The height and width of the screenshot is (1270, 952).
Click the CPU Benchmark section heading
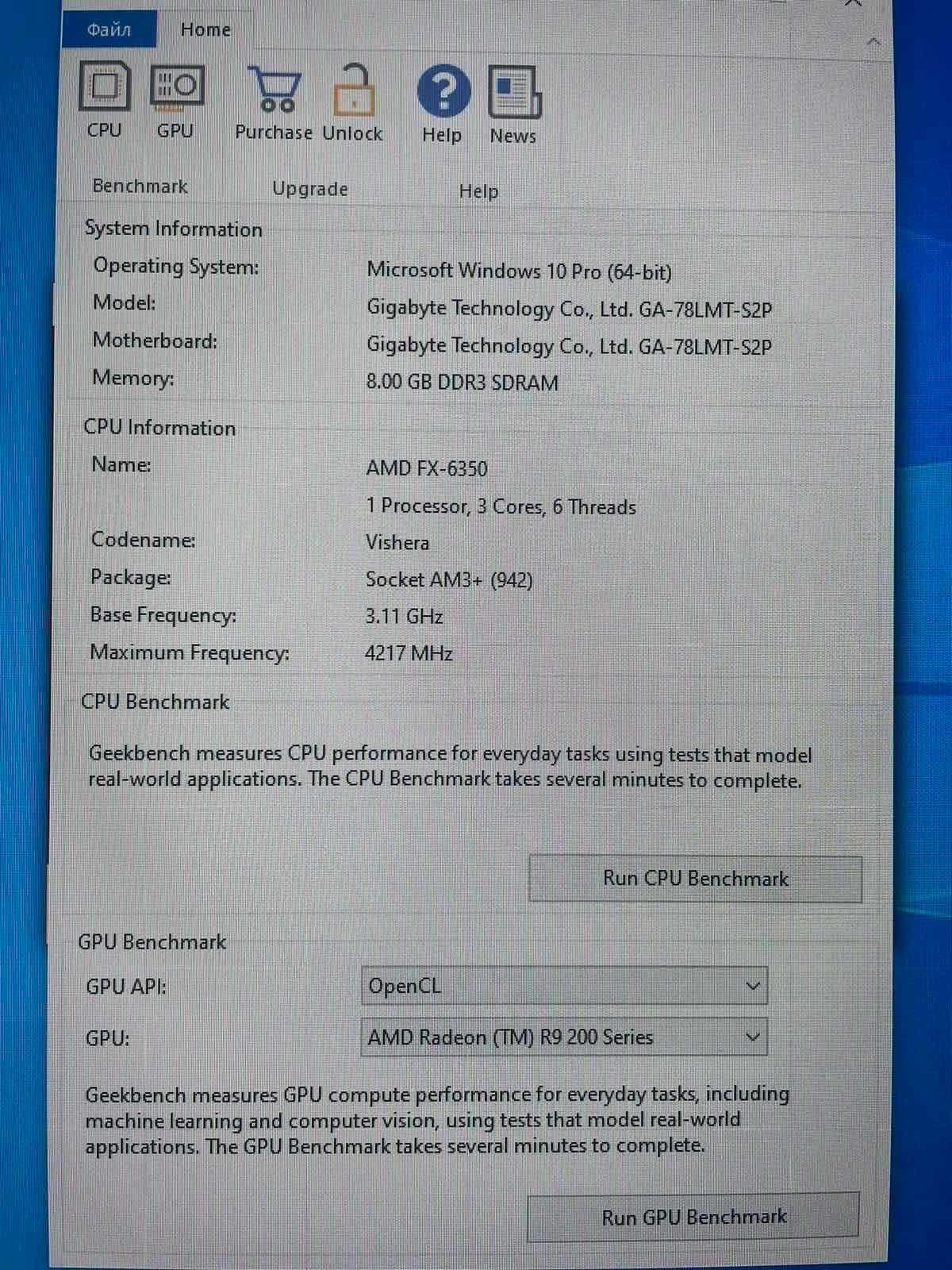[x=155, y=702]
